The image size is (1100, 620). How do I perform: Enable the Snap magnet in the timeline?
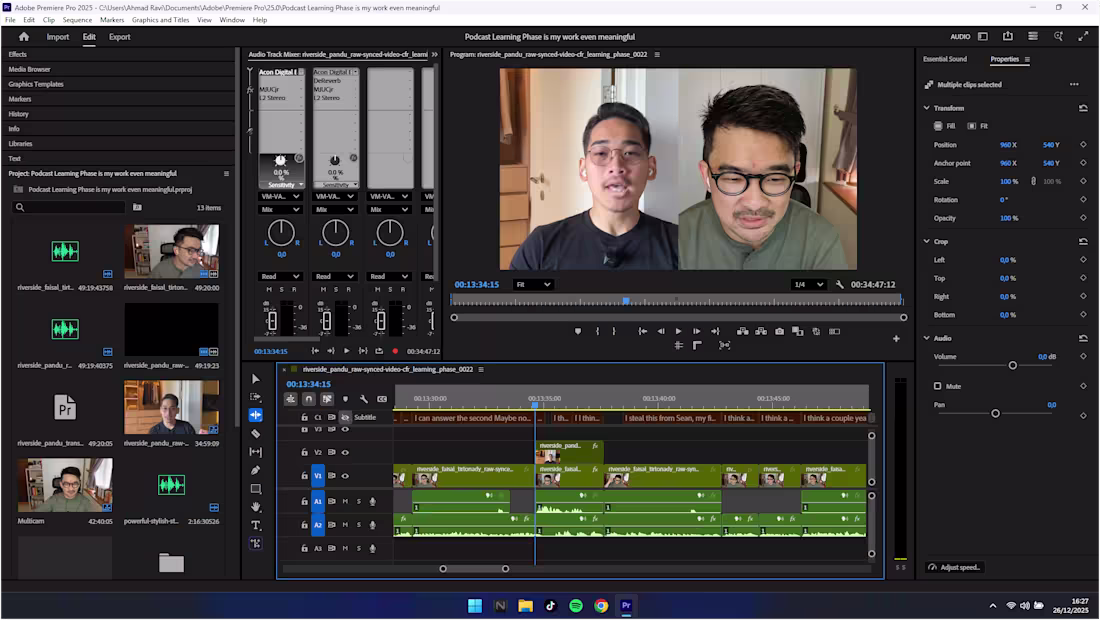tap(309, 399)
